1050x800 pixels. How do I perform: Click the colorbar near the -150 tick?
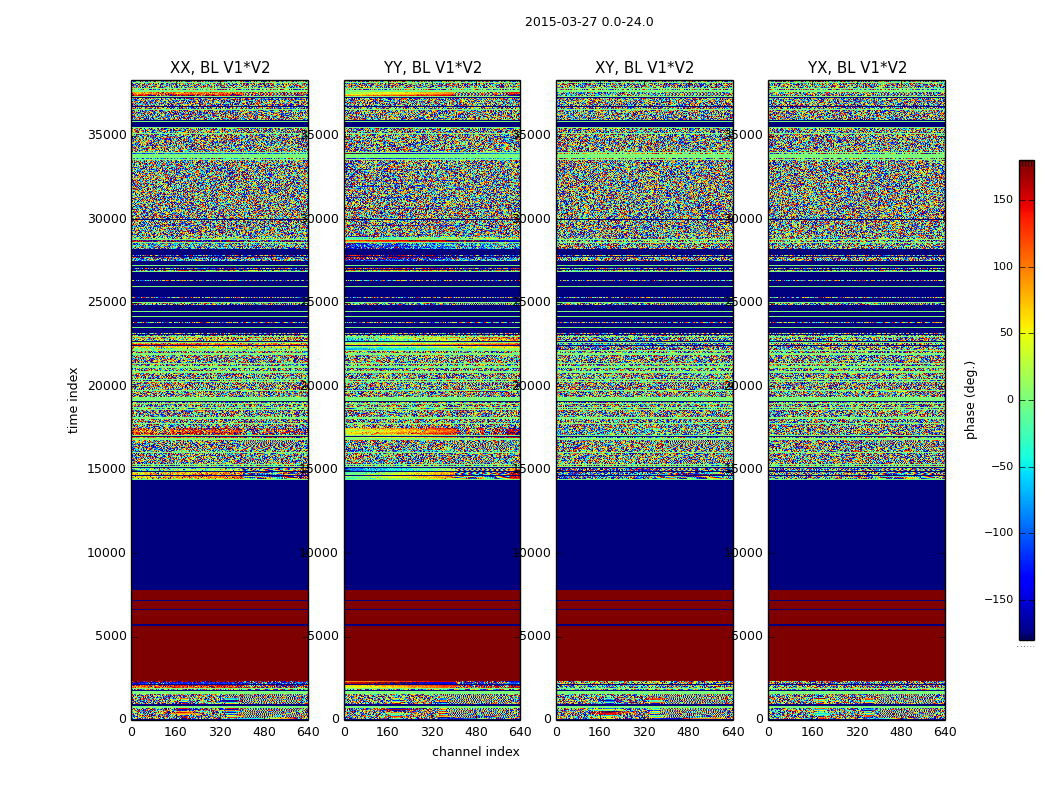click(1027, 599)
